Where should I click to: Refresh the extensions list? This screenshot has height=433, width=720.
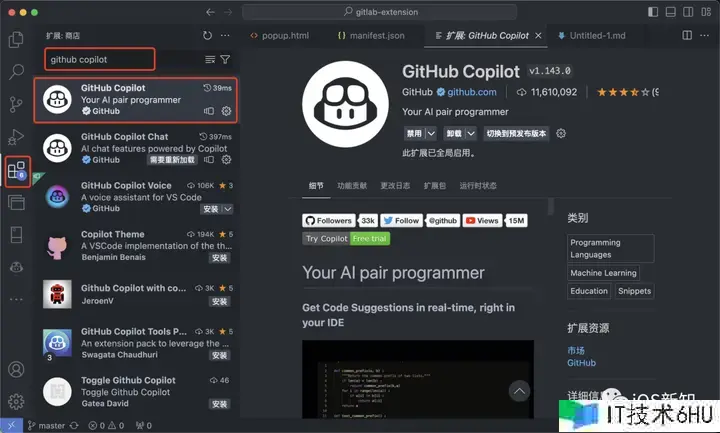coord(208,35)
